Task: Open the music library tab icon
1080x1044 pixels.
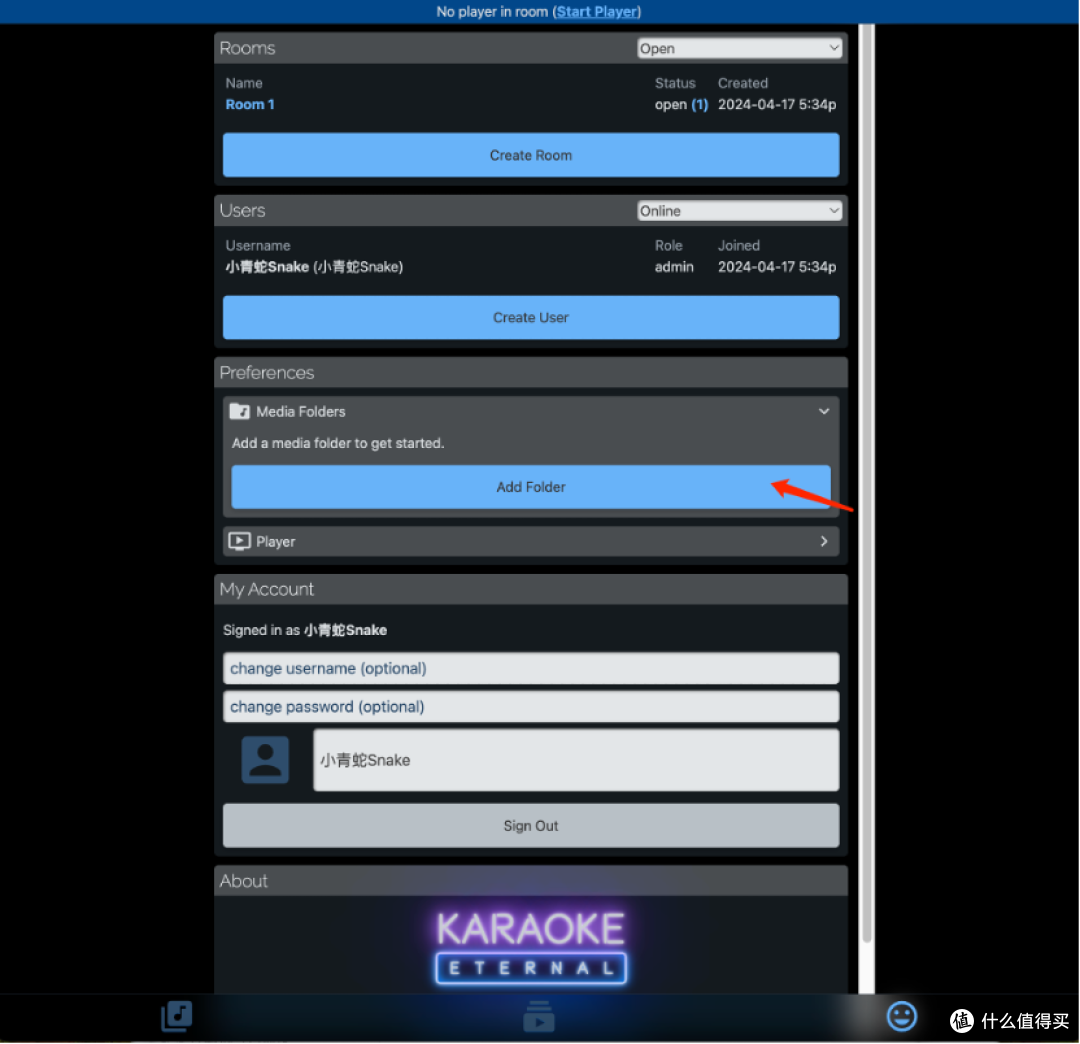Action: [176, 1016]
